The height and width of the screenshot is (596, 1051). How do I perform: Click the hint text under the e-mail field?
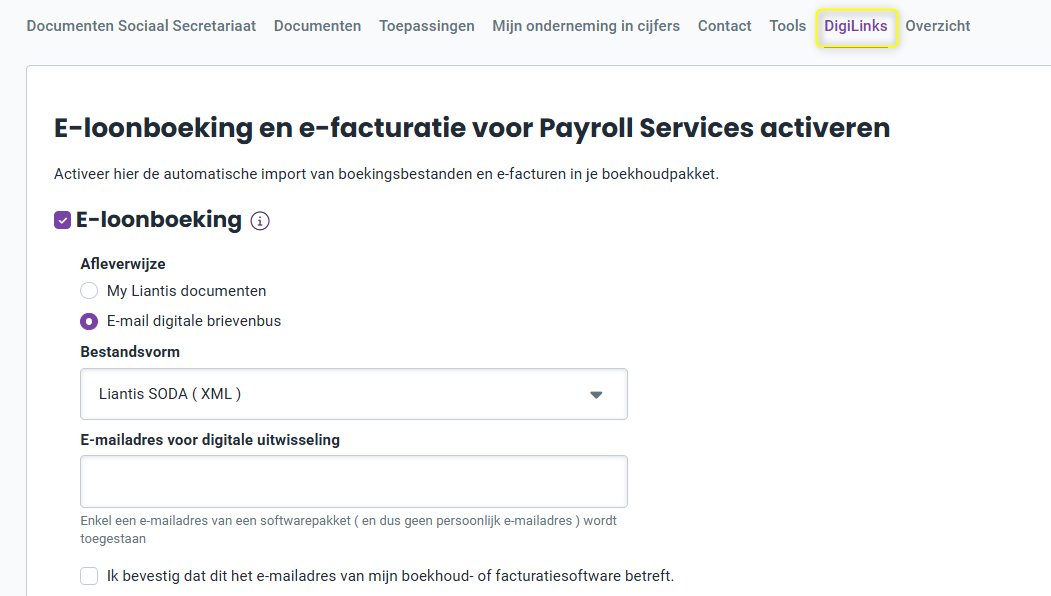click(x=349, y=530)
